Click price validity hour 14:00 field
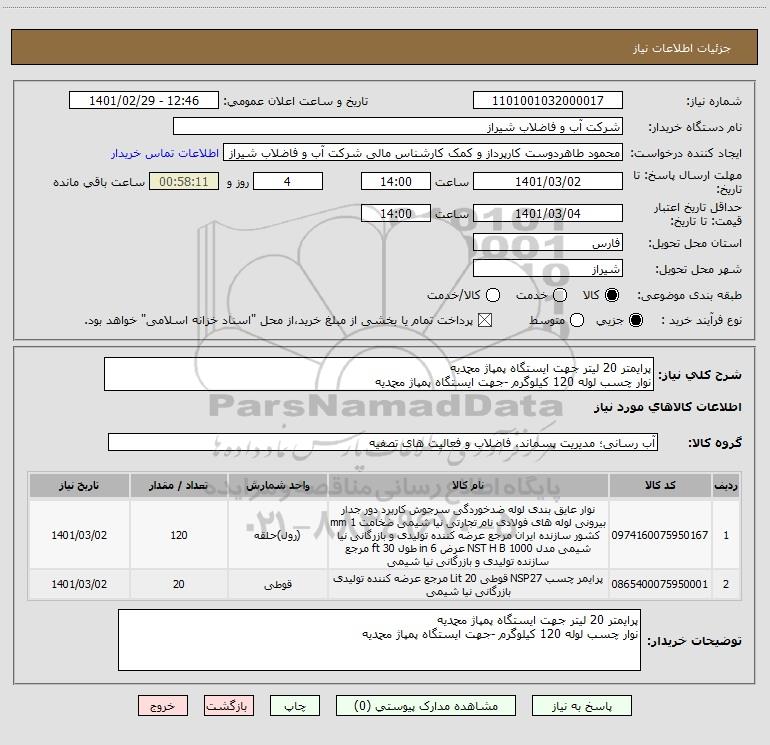This screenshot has width=770, height=745. click(396, 213)
